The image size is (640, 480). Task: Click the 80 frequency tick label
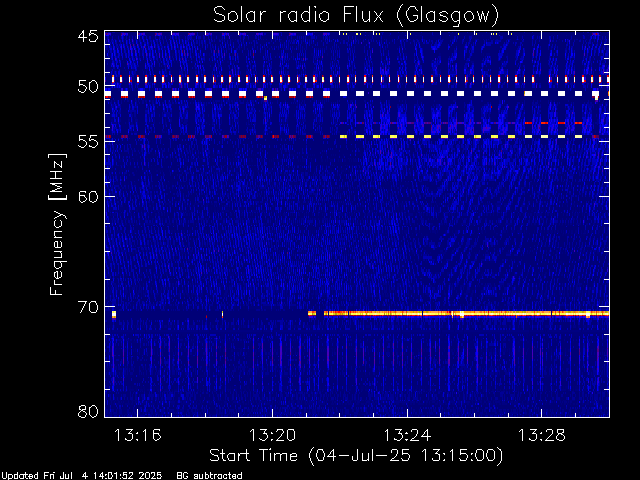[88, 411]
